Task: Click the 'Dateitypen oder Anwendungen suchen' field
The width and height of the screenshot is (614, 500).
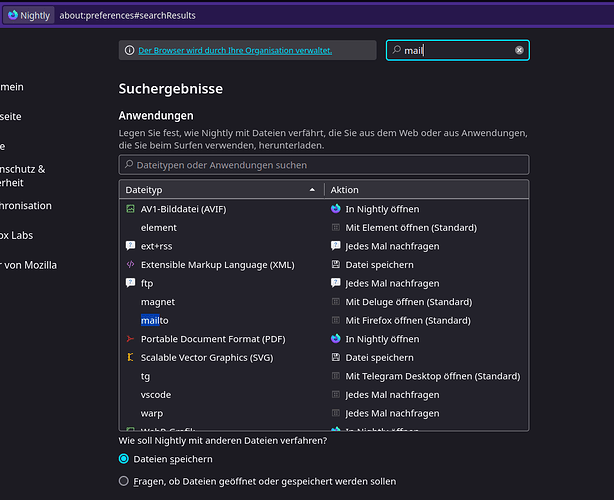Action: (324, 165)
